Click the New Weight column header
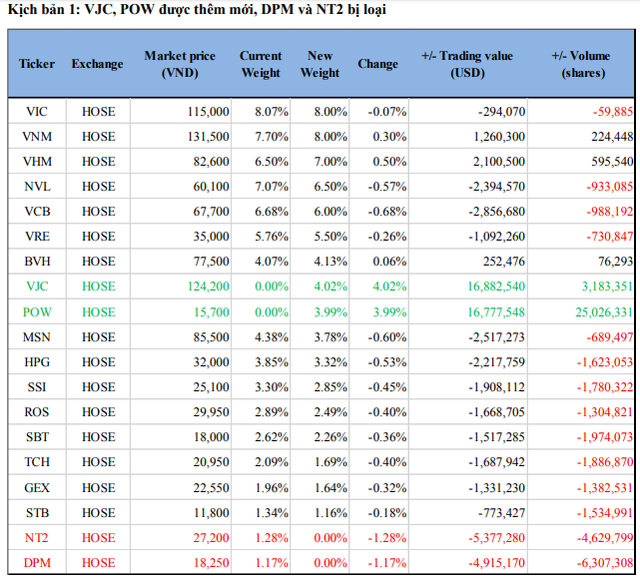 tap(320, 64)
